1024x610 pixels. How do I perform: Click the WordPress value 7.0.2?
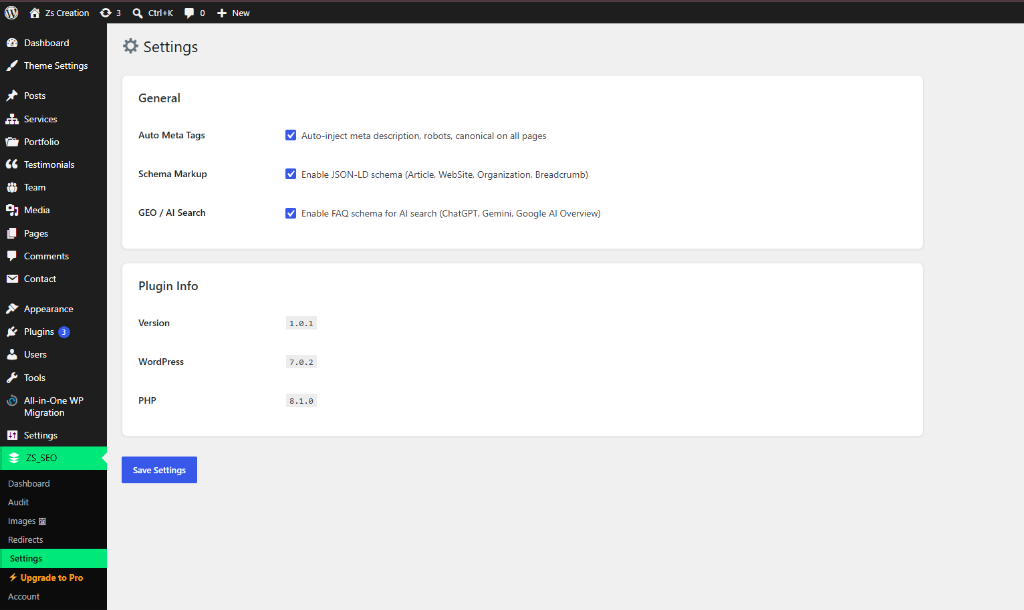click(x=301, y=362)
